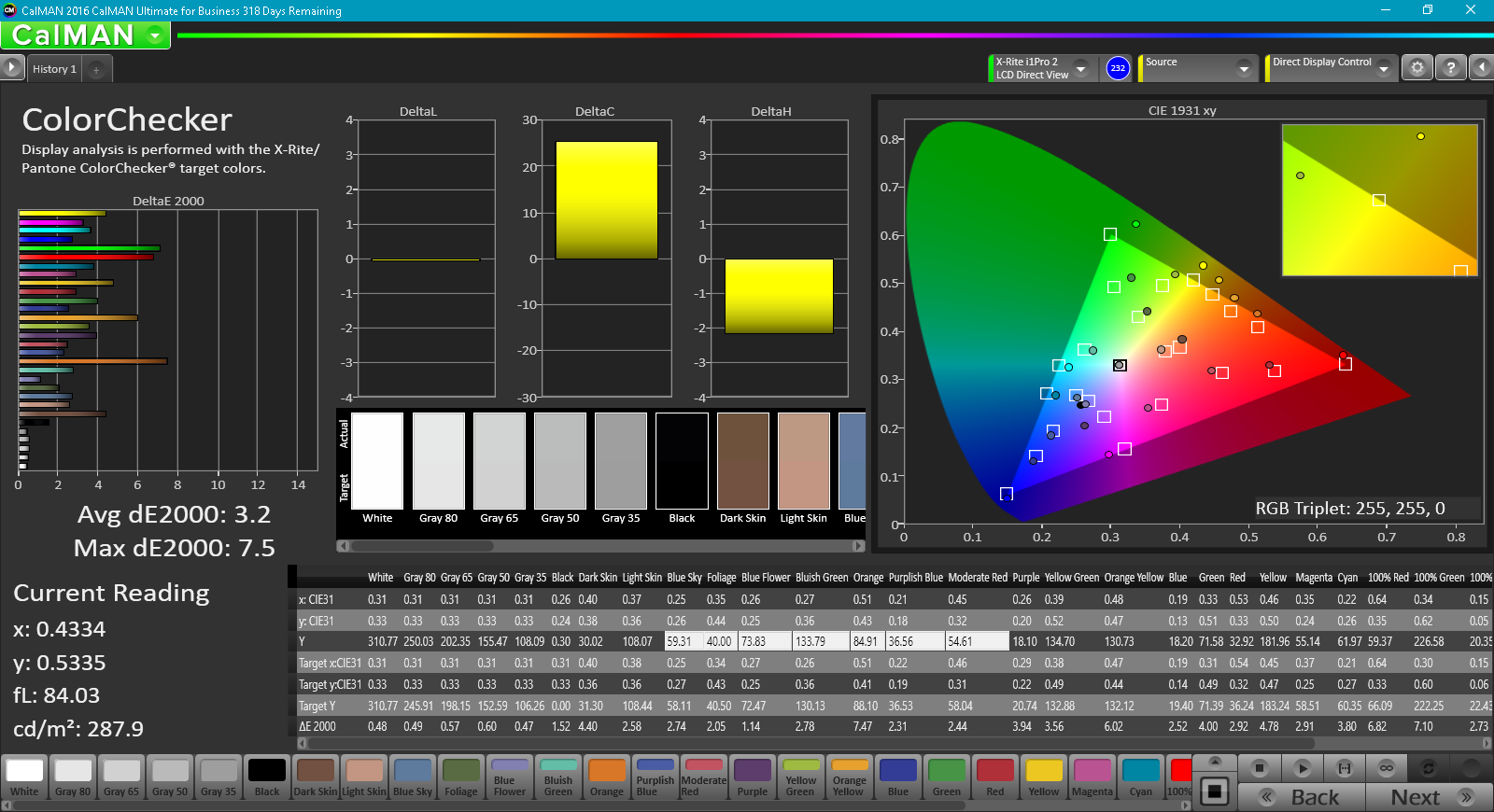
Task: Select the Gray 80 patch button
Action: 73,777
